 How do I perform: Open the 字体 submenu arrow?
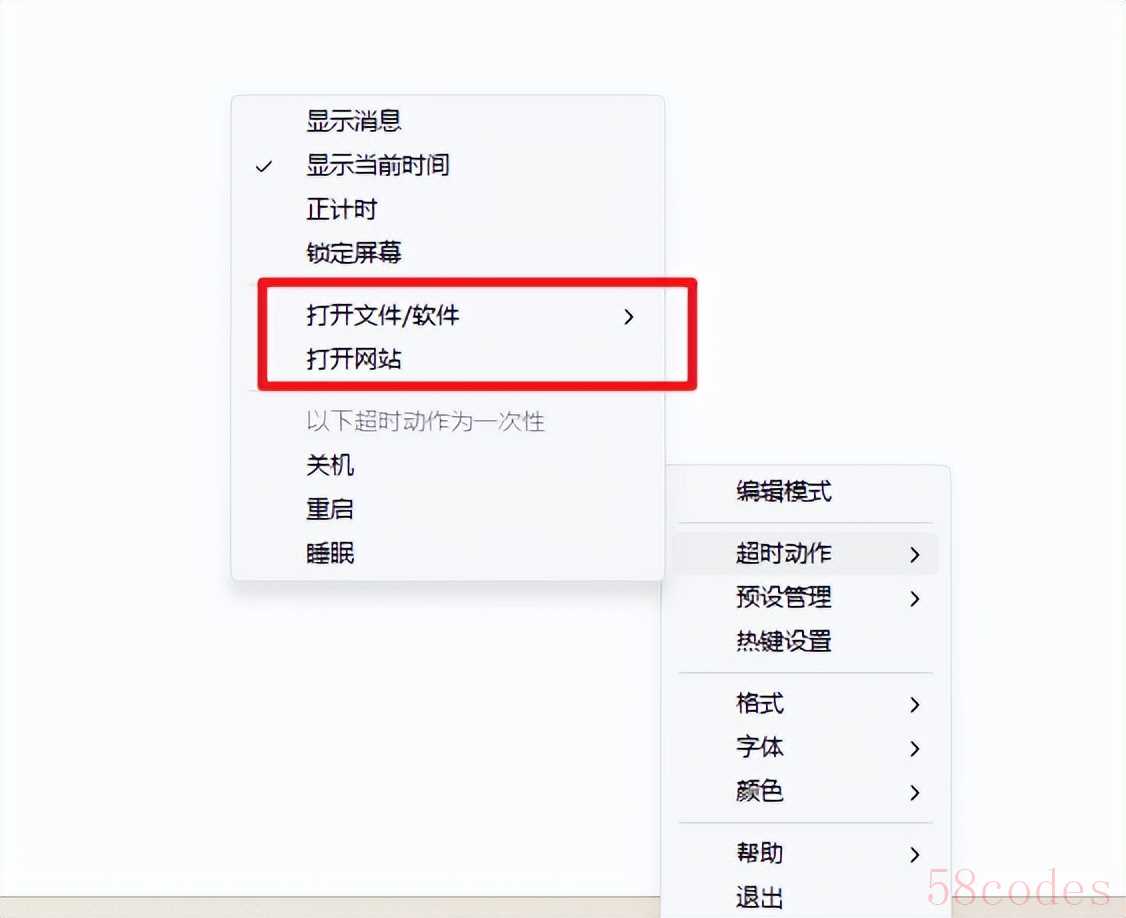click(x=914, y=748)
